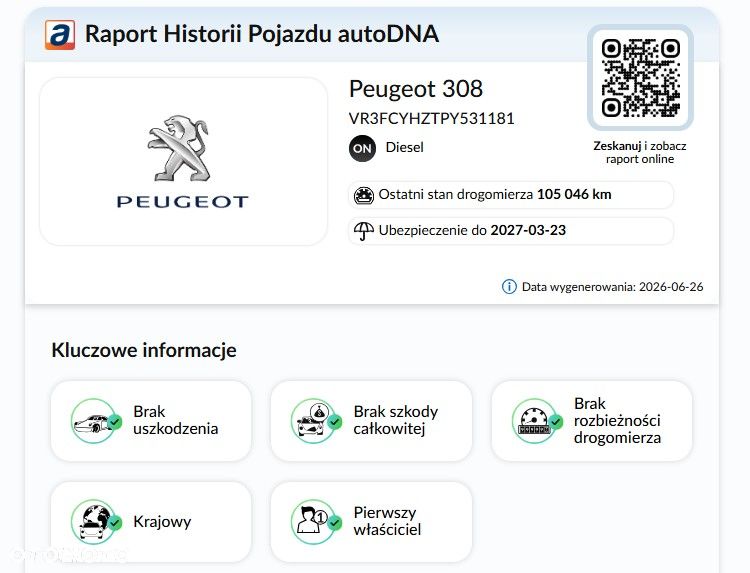Click the Peugeot lion brand logo
The image size is (750, 573).
(183, 161)
